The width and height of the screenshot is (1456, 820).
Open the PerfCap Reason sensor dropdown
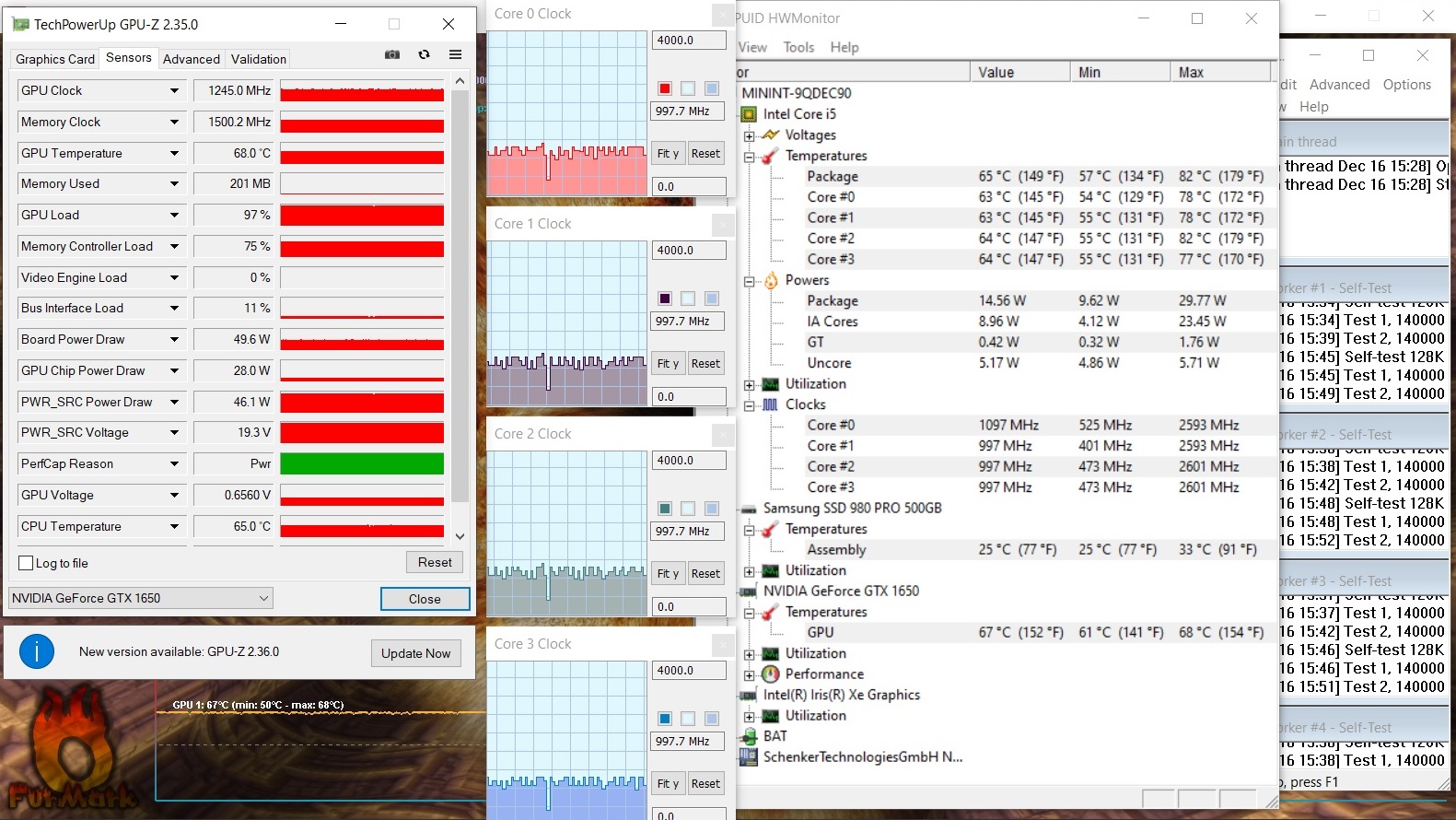pyautogui.click(x=174, y=463)
